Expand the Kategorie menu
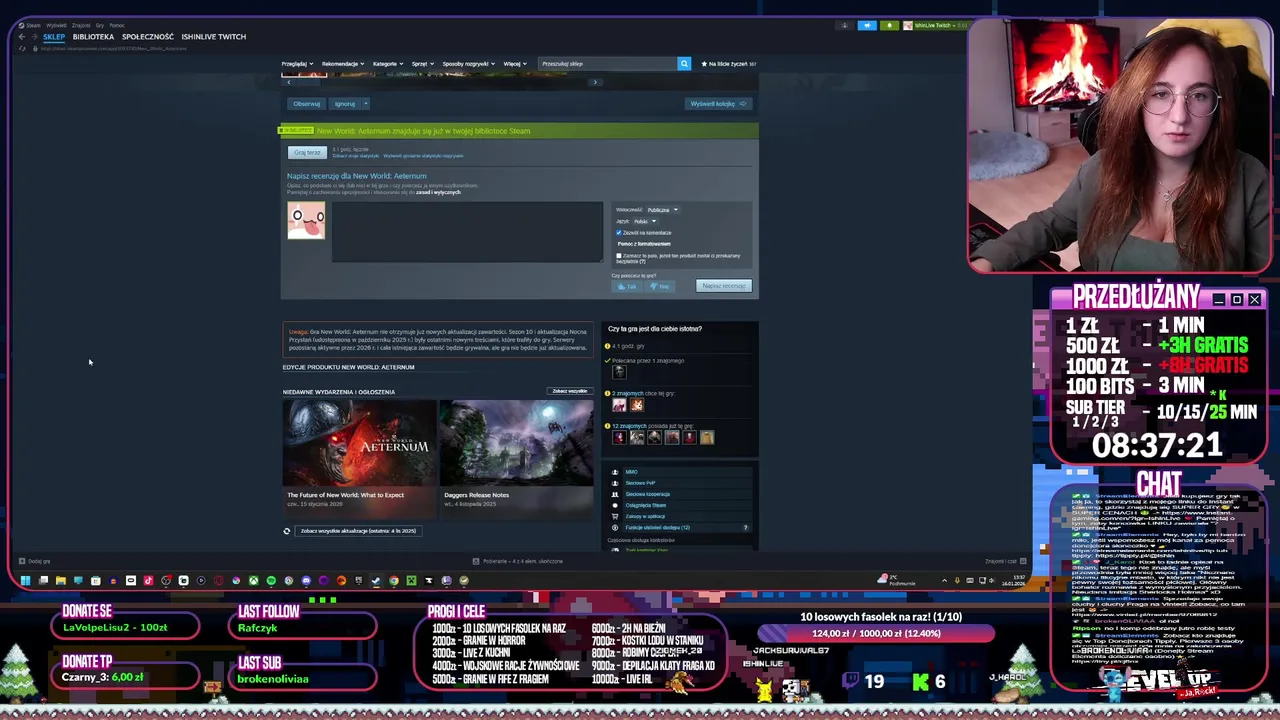The width and height of the screenshot is (1280, 720). pyautogui.click(x=388, y=64)
